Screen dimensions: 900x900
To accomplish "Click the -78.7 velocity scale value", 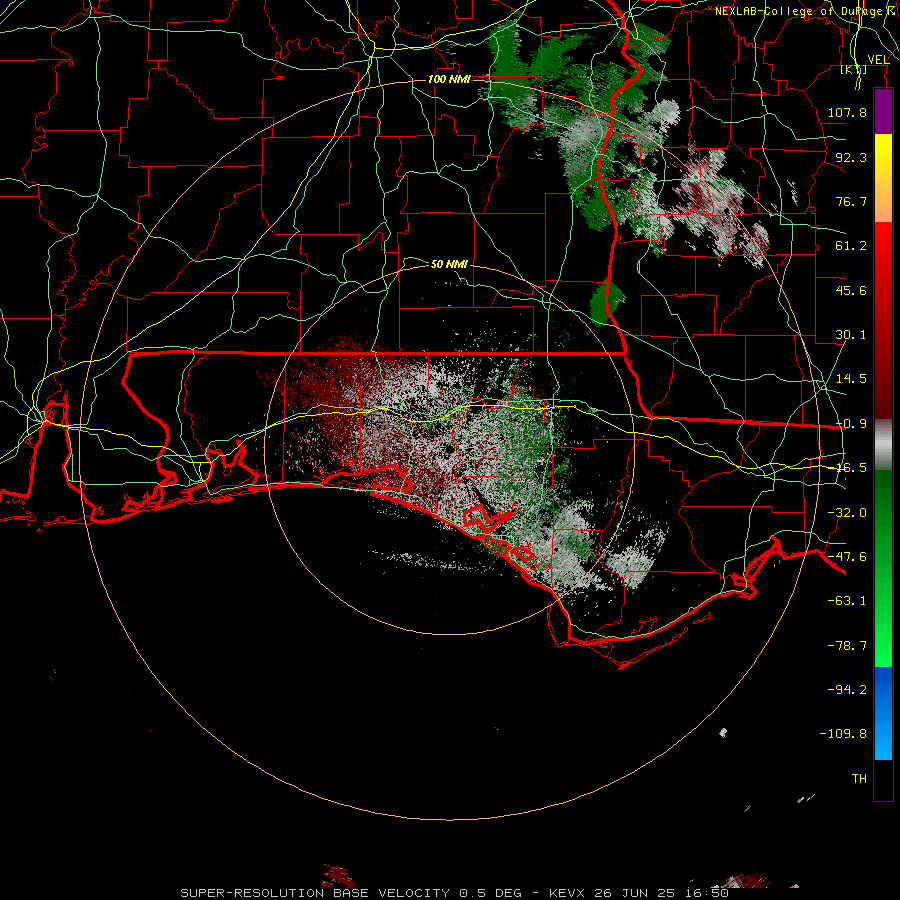I will (847, 646).
